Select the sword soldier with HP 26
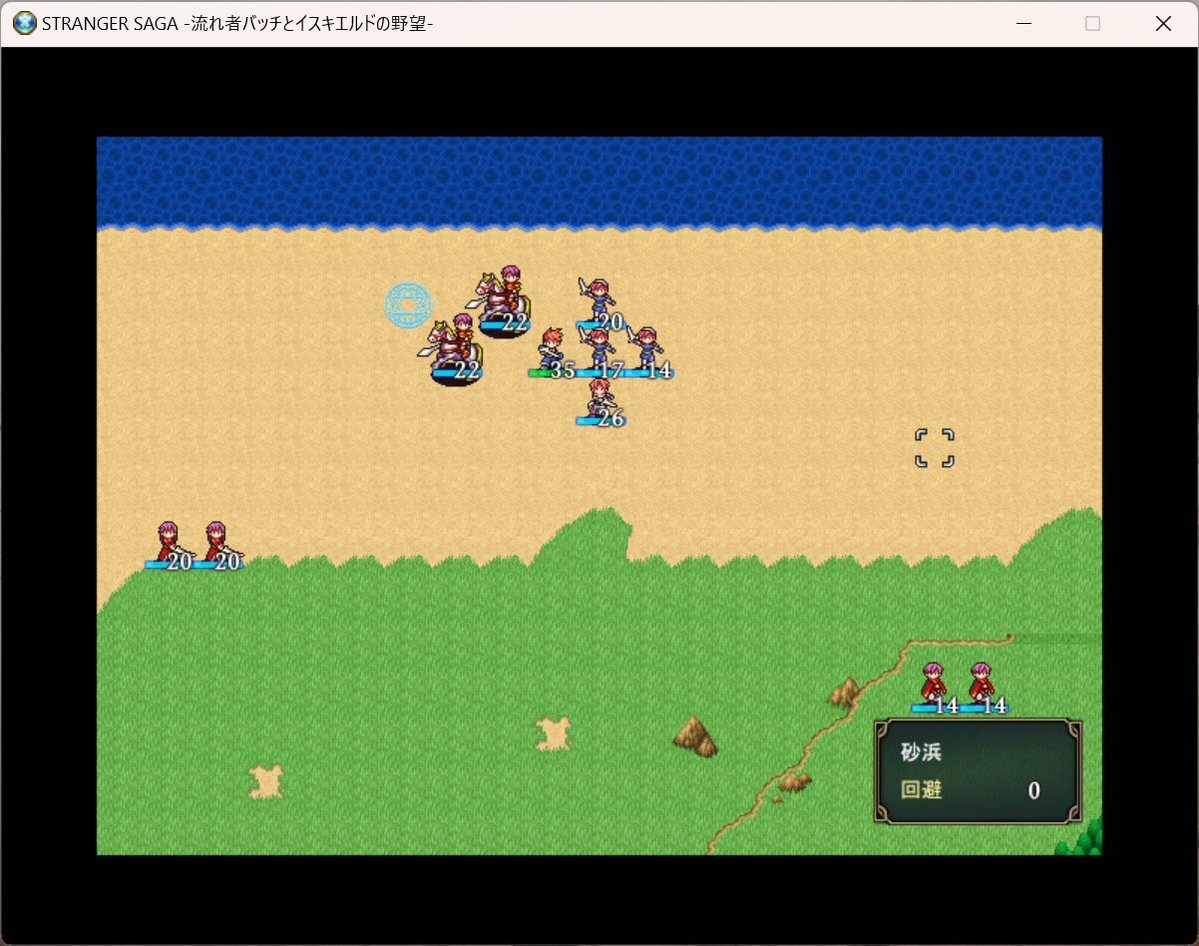Image resolution: width=1199 pixels, height=946 pixels. coord(600,401)
